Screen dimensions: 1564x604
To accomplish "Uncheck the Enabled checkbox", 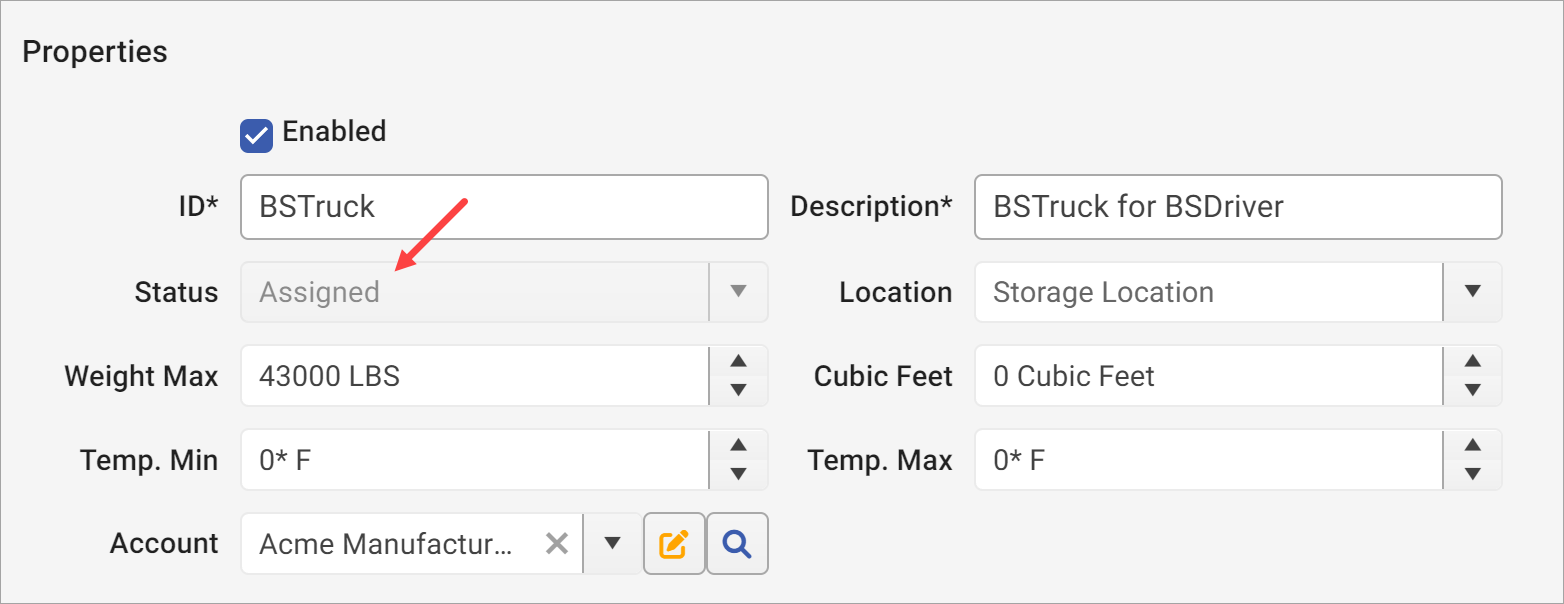I will pyautogui.click(x=257, y=136).
